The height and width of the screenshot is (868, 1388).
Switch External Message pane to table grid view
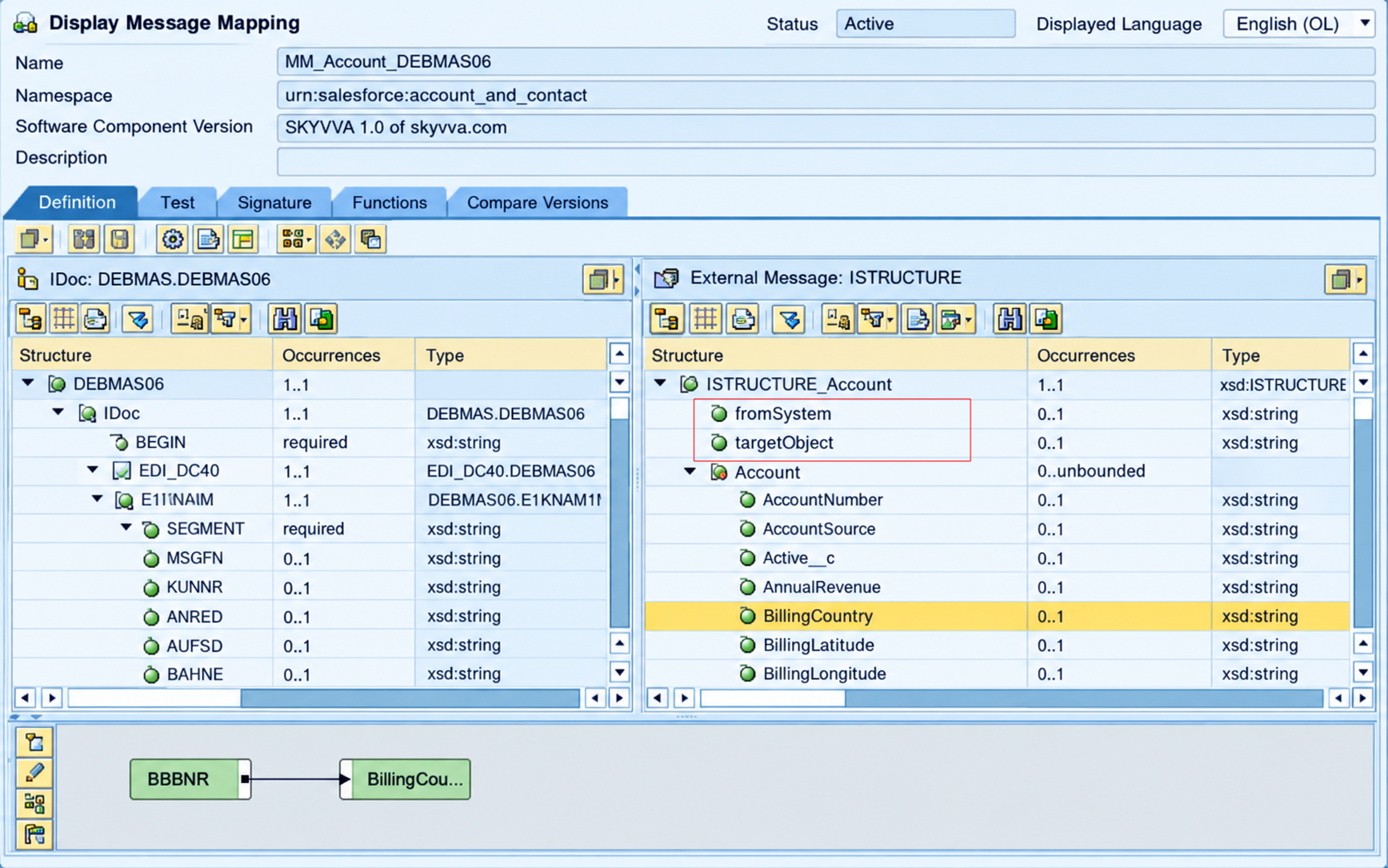[x=705, y=319]
